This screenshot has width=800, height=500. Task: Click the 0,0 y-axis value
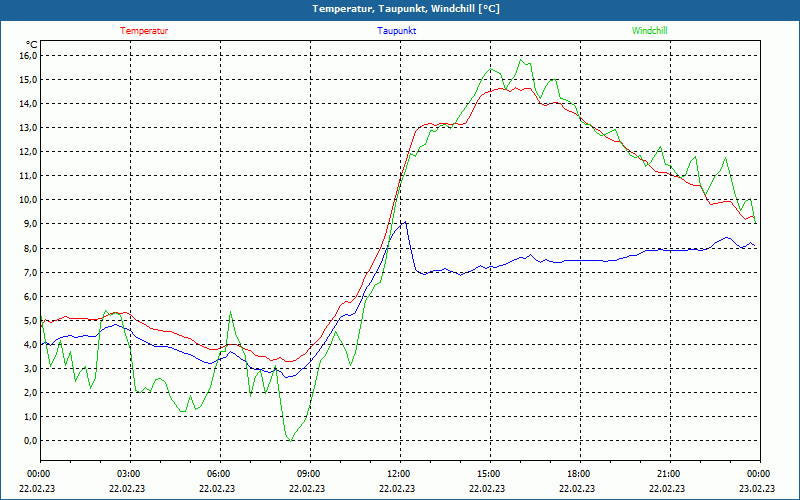pyautogui.click(x=31, y=441)
